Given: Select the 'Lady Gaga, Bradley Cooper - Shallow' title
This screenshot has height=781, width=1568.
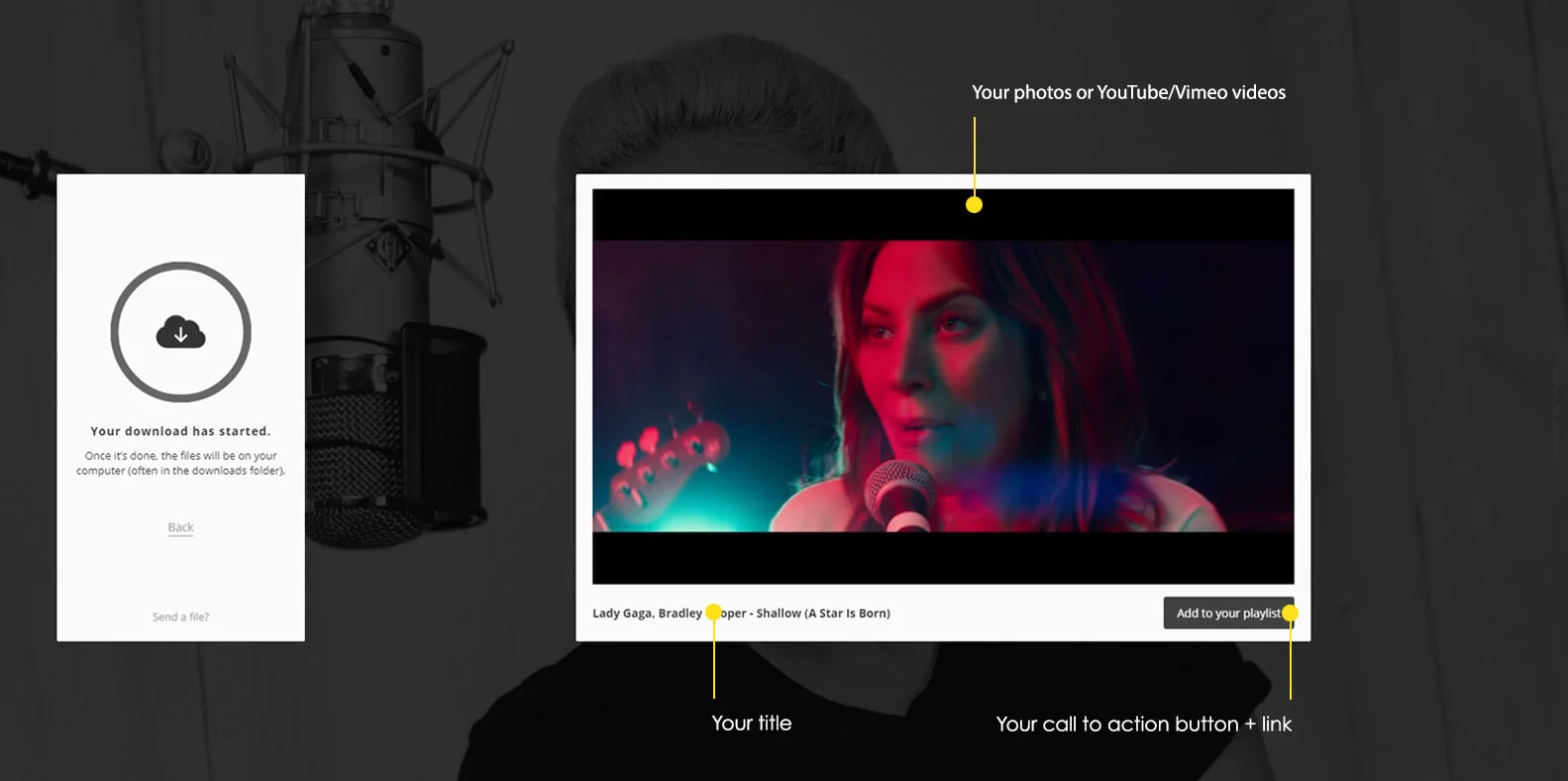Looking at the screenshot, I should pos(741,614).
